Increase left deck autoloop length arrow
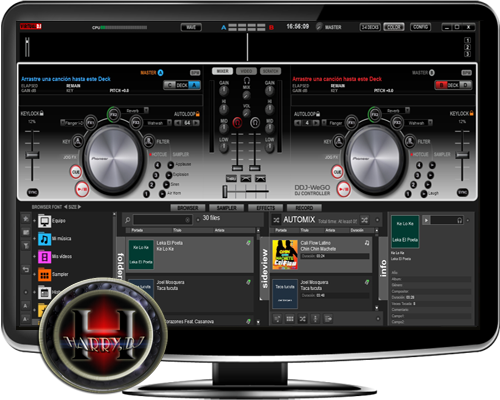The width and height of the screenshot is (500, 400). tap(196, 123)
